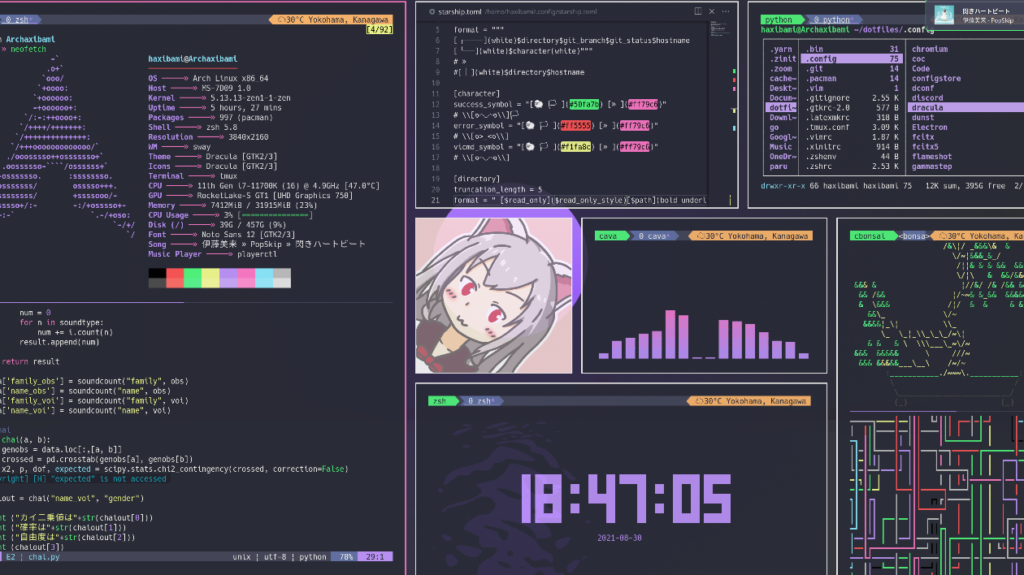The height and width of the screenshot is (575, 1024).
Task: Select the .xinitrc file in ranger
Action: pos(852,147)
